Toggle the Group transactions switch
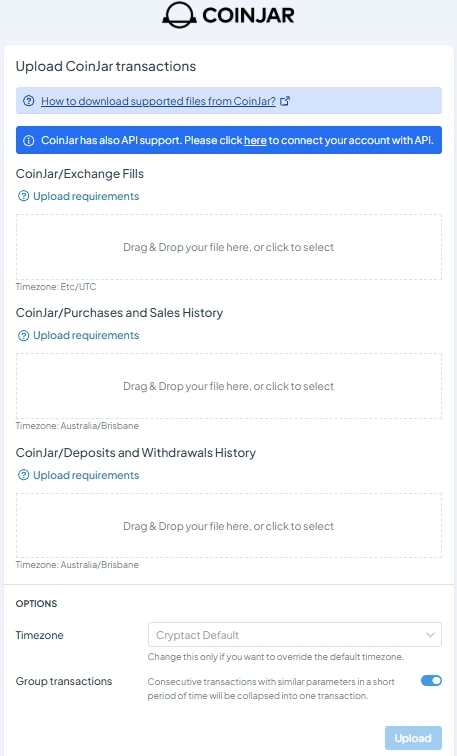The width and height of the screenshot is (457, 756). pos(431,680)
